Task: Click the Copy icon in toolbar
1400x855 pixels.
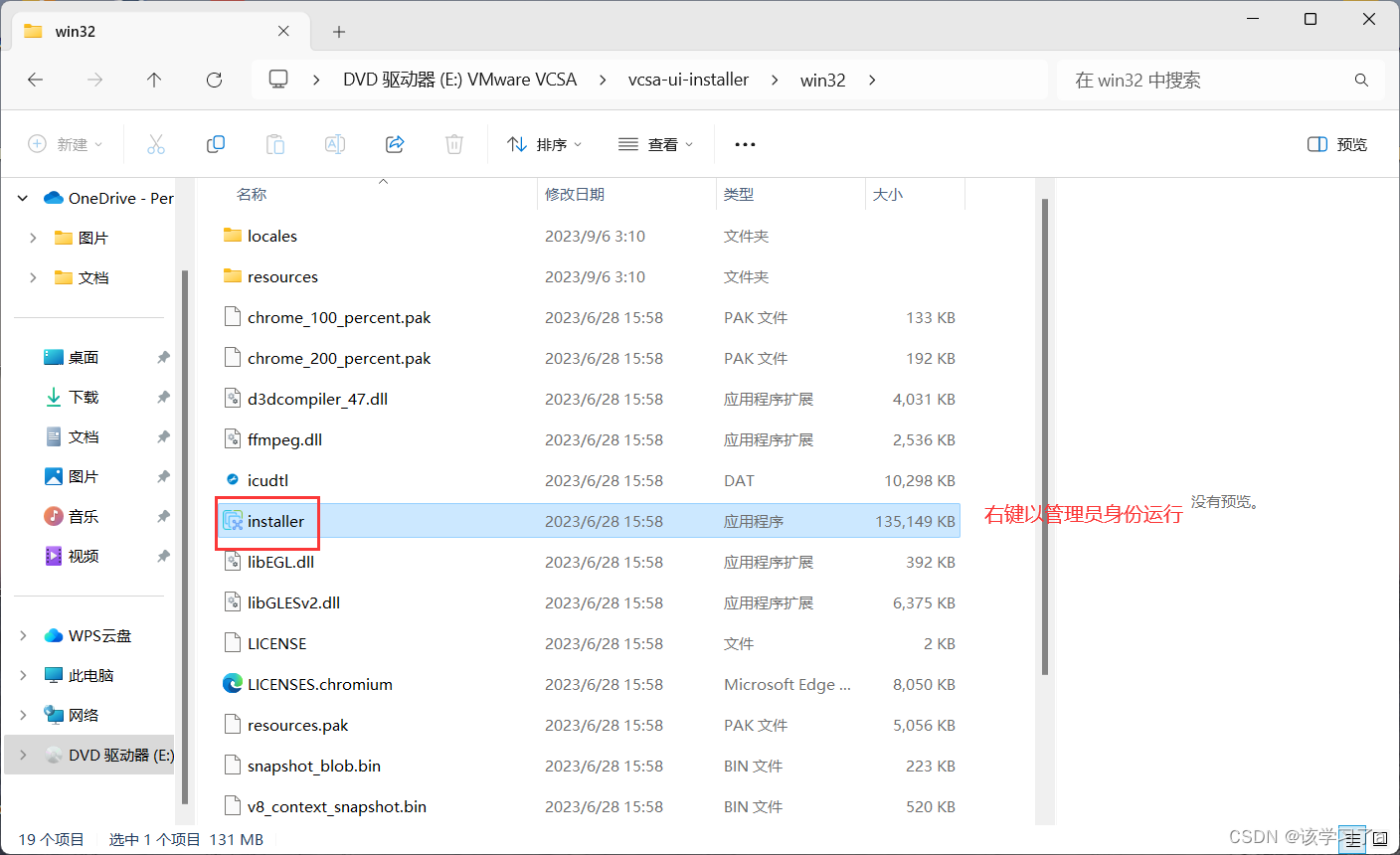Action: (x=216, y=144)
